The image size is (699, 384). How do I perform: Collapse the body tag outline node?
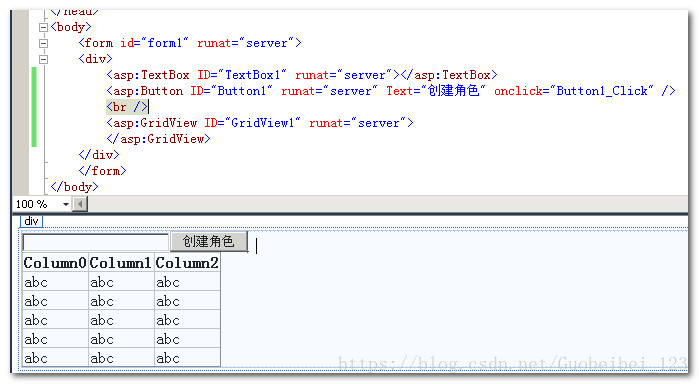tap(43, 27)
